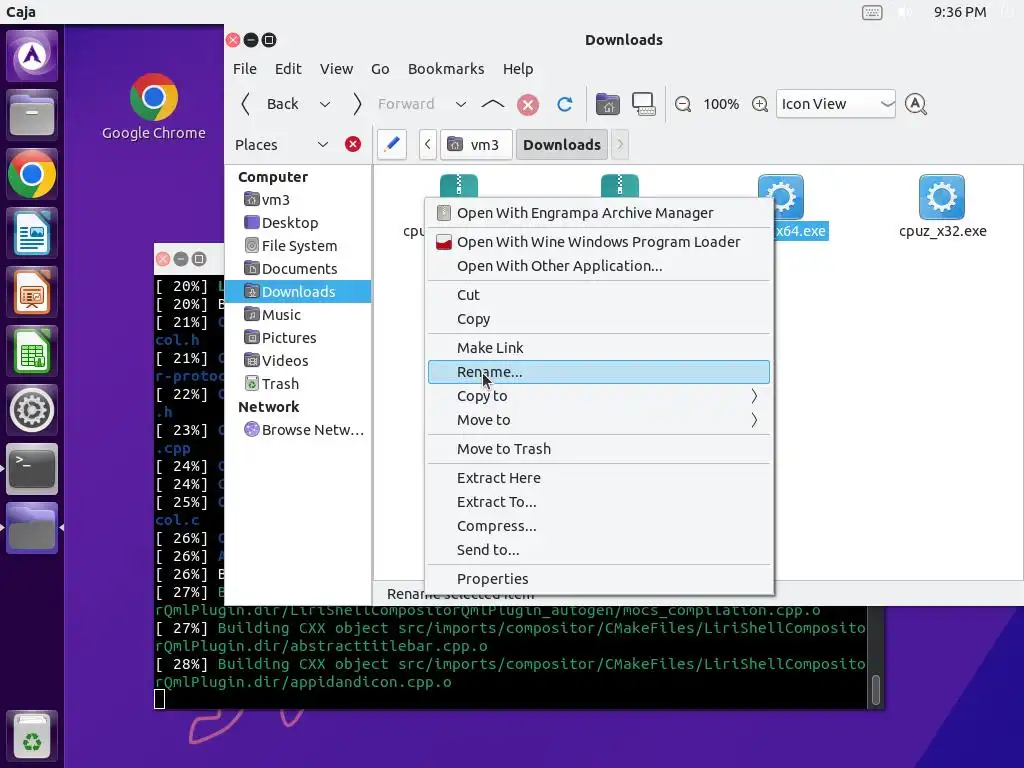The width and height of the screenshot is (1024, 768).
Task: Toggle the location edit pencil button
Action: click(x=392, y=144)
